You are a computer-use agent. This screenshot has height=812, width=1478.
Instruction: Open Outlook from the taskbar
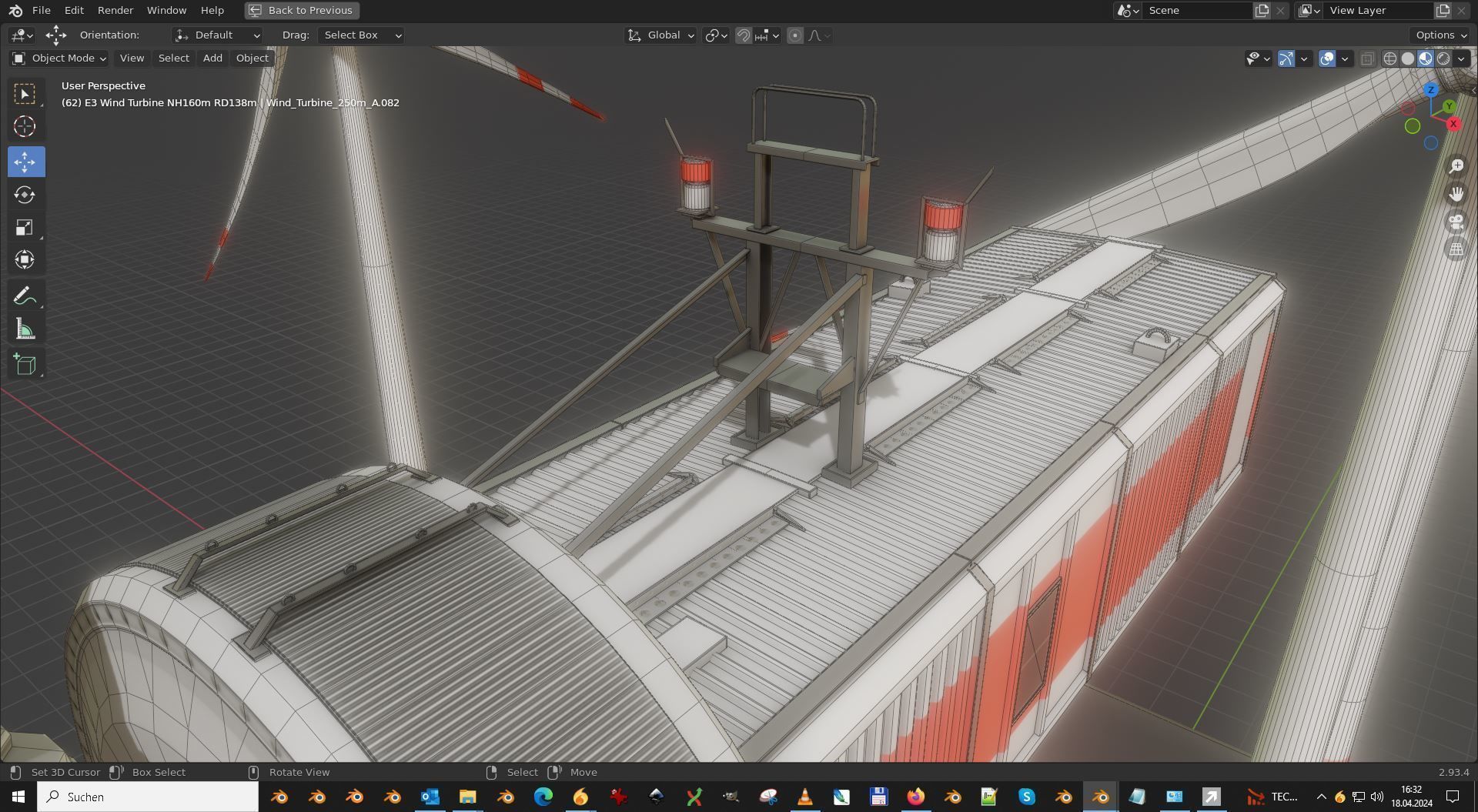[430, 797]
